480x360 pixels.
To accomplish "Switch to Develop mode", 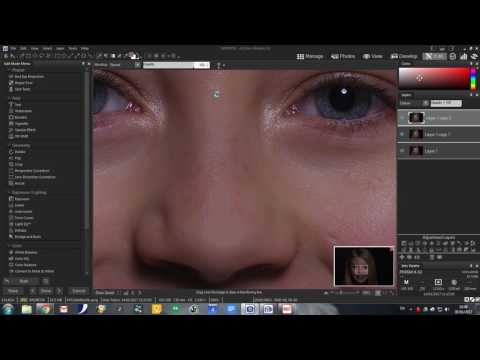I will [404, 56].
